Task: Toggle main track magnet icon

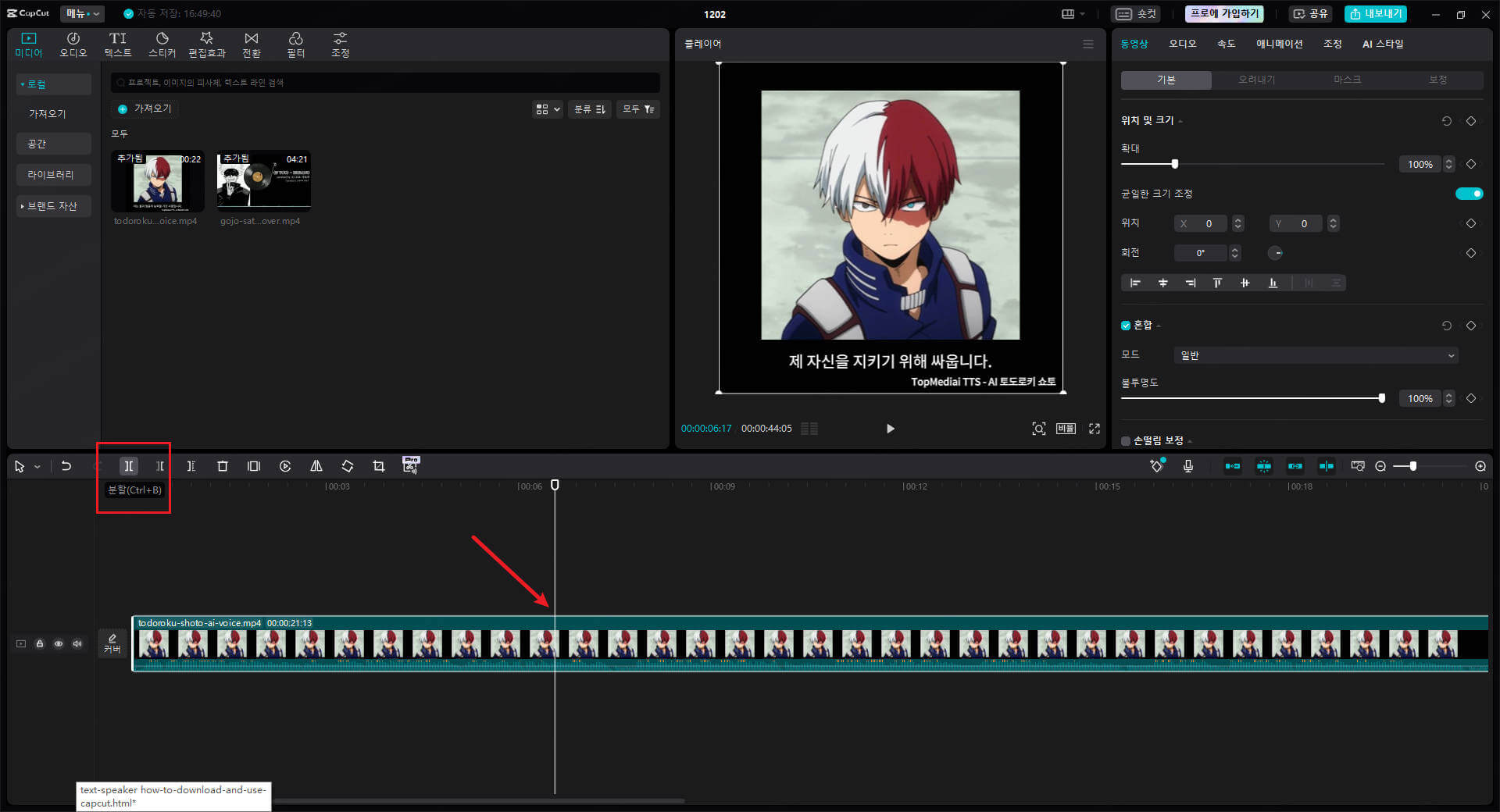Action: pos(1233,466)
